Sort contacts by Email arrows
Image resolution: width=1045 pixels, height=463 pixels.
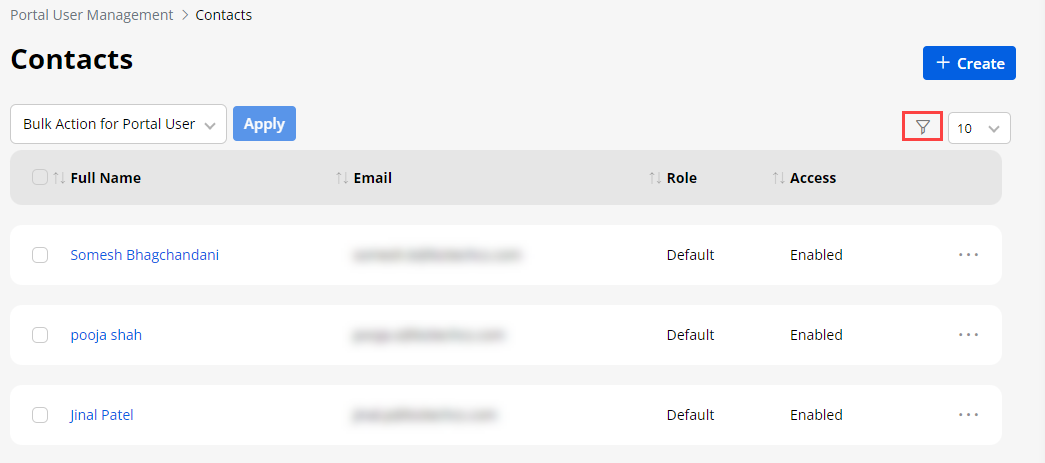click(342, 178)
